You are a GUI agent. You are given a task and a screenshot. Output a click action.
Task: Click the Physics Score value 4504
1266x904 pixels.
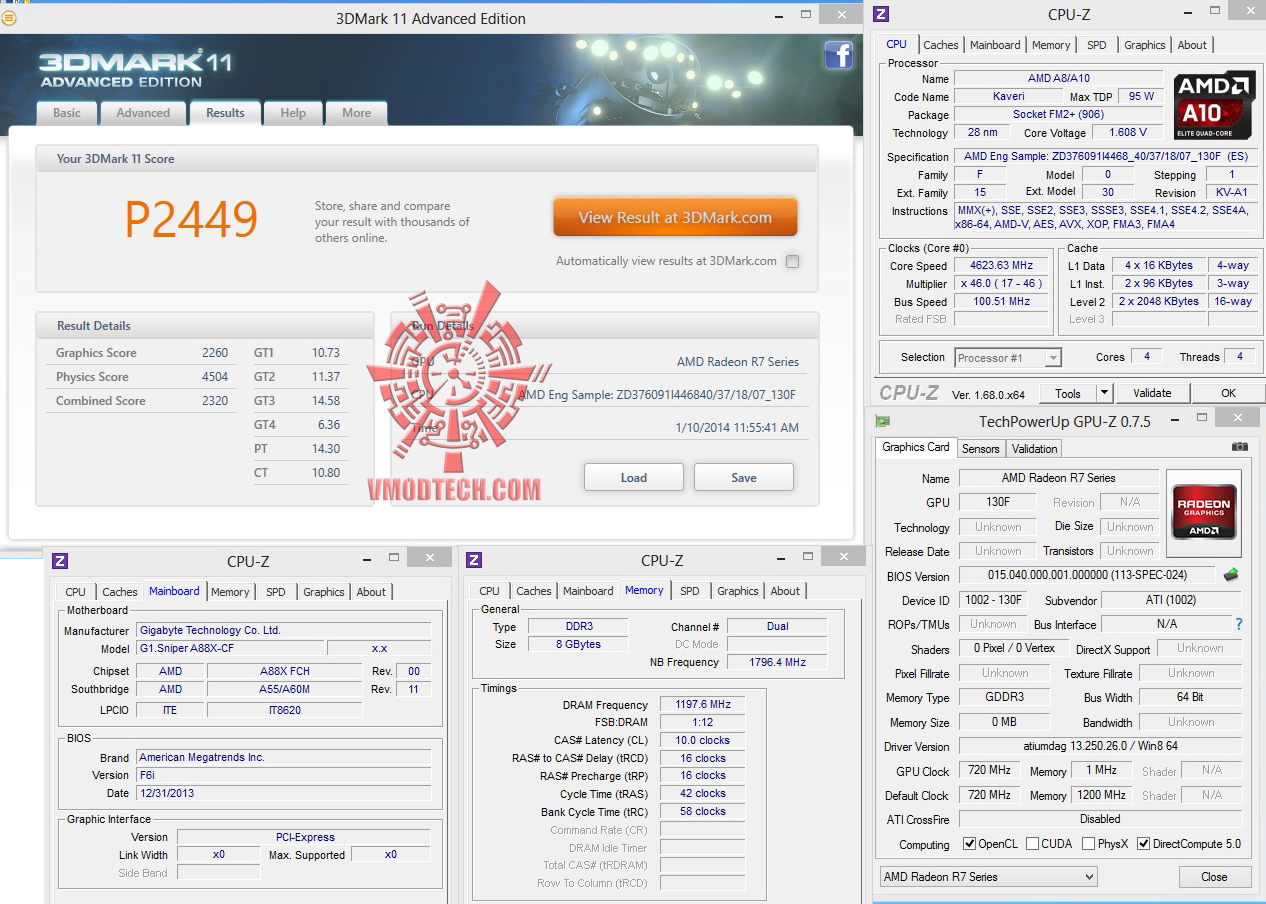coord(215,377)
